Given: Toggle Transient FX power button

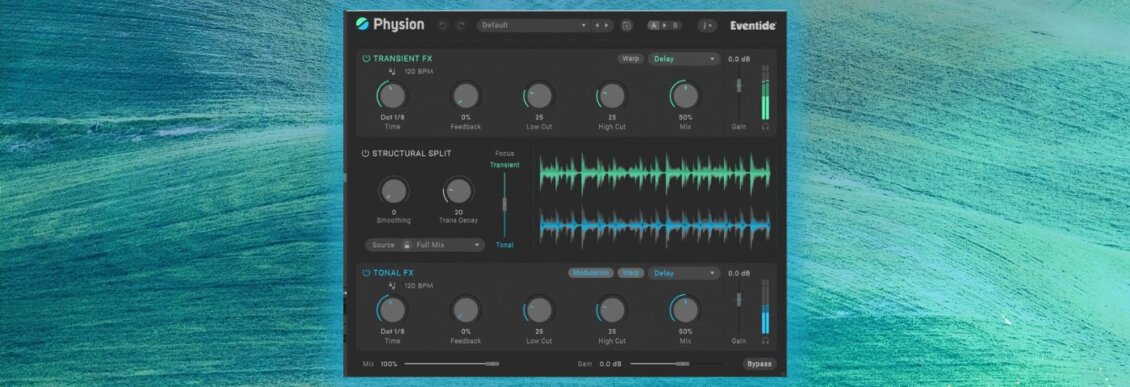Looking at the screenshot, I should click(366, 58).
